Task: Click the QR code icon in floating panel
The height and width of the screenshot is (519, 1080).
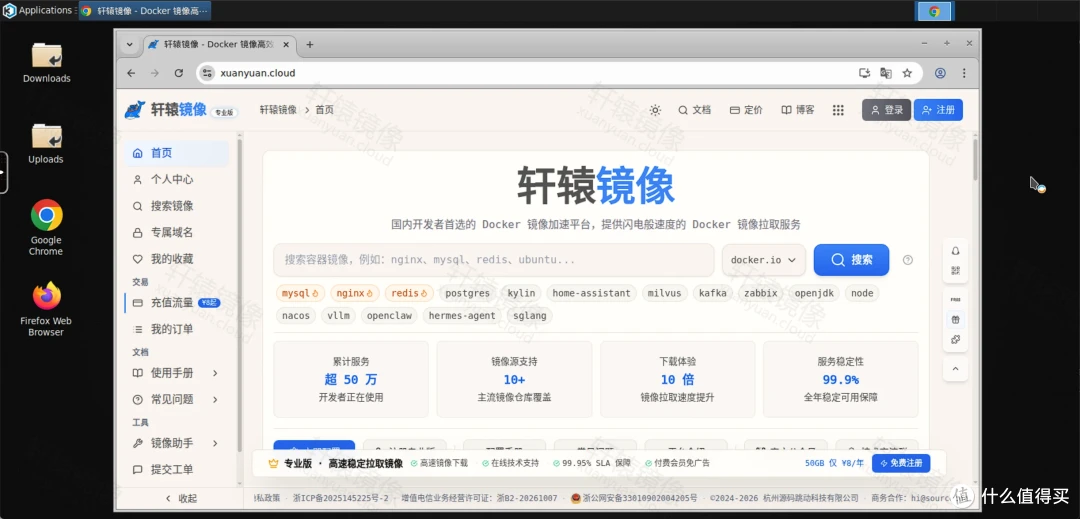Action: click(x=955, y=271)
